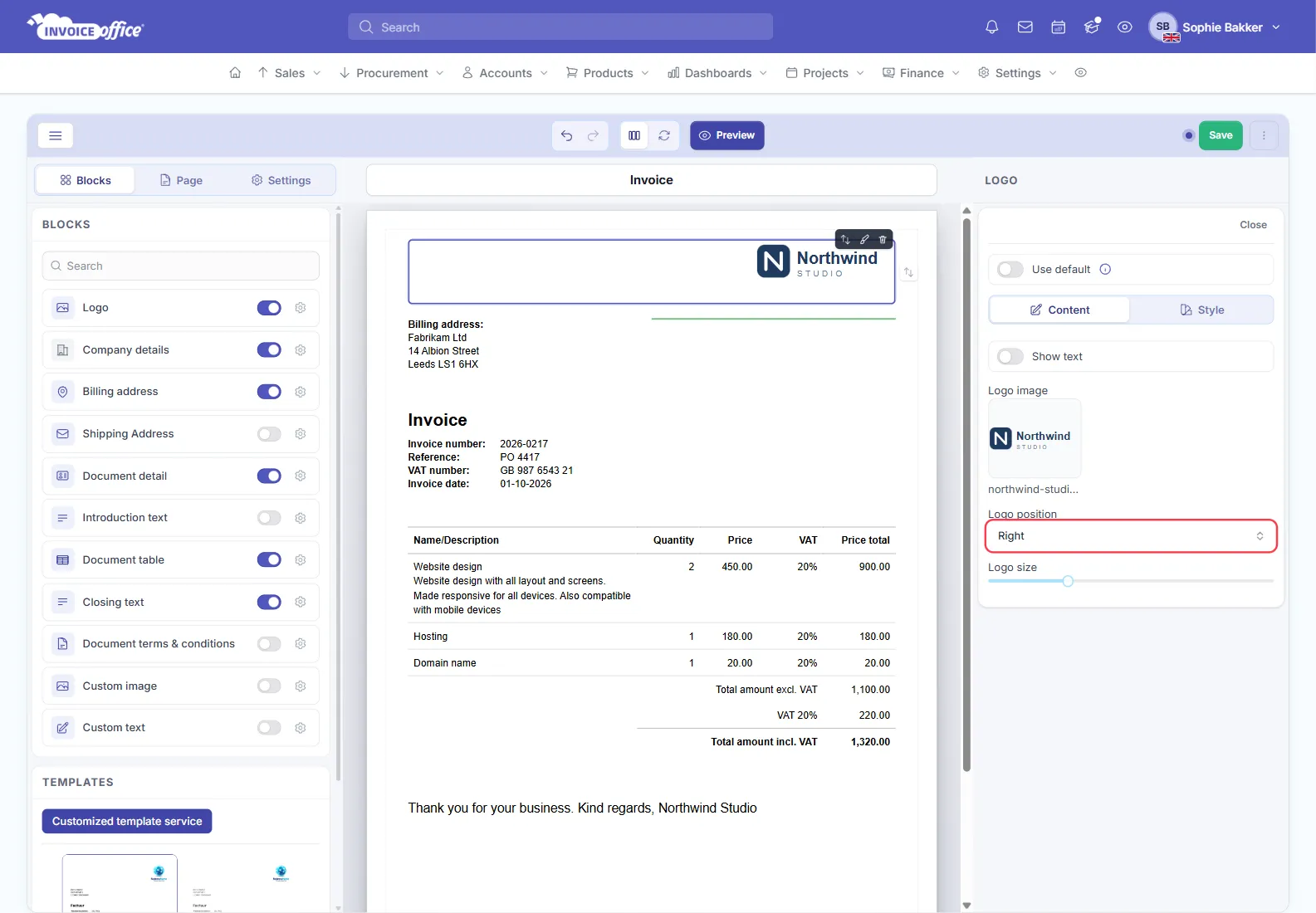The image size is (1316, 913).
Task: Expand the Procurement menu
Action: coord(391,73)
